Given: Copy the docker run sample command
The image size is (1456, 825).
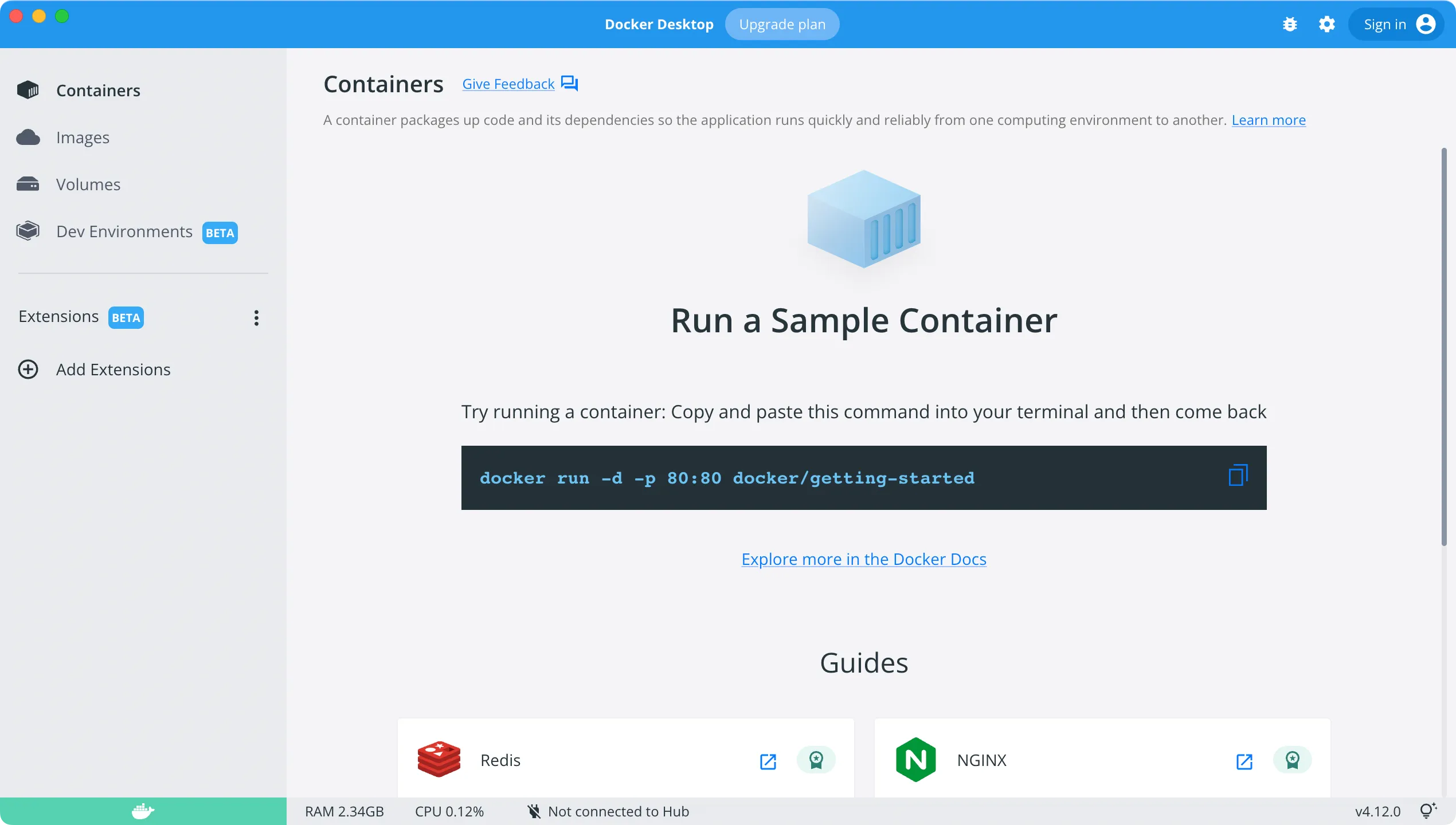Looking at the screenshot, I should point(1238,476).
